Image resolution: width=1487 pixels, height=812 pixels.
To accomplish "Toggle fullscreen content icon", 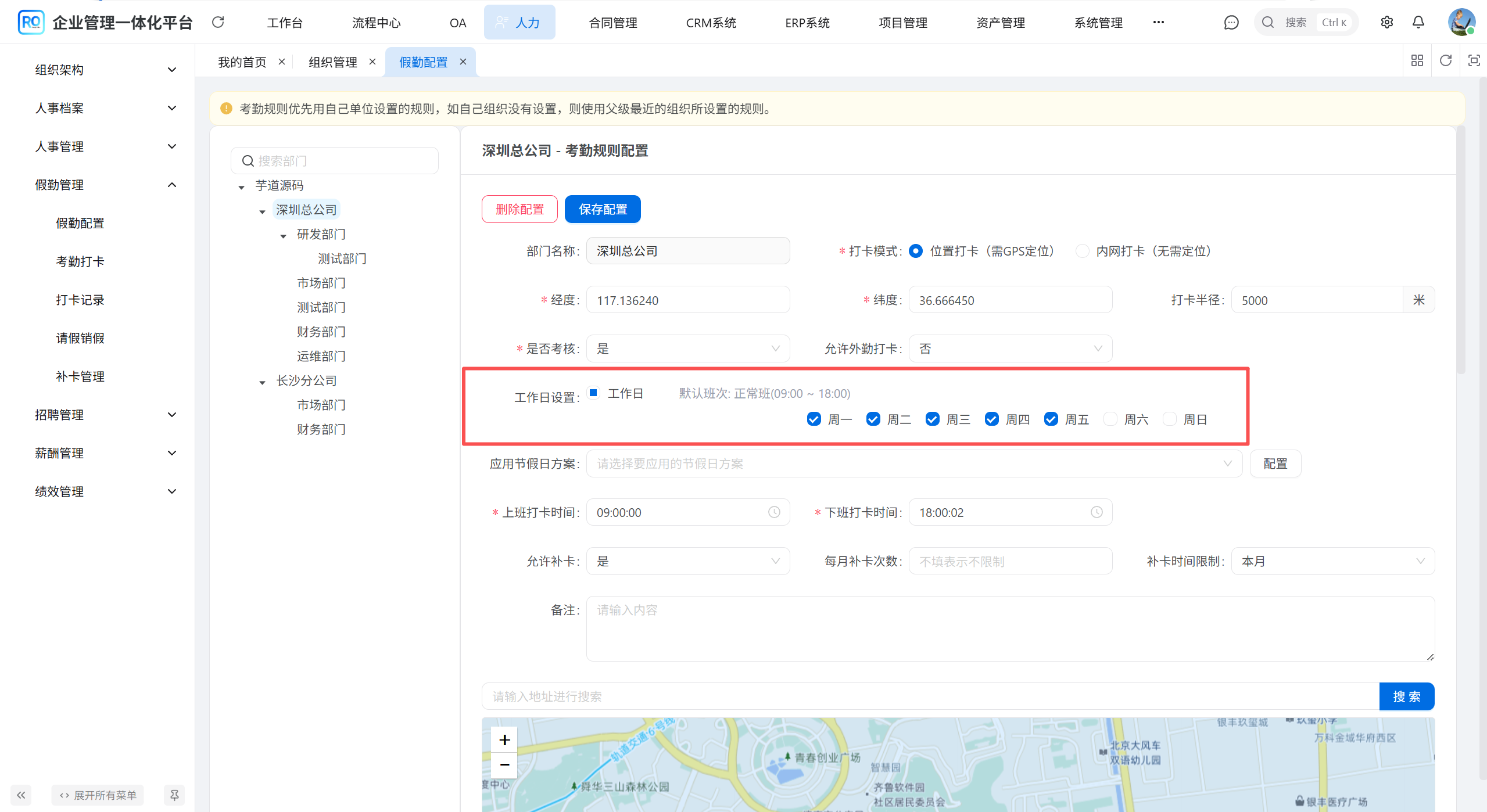I will [1474, 60].
